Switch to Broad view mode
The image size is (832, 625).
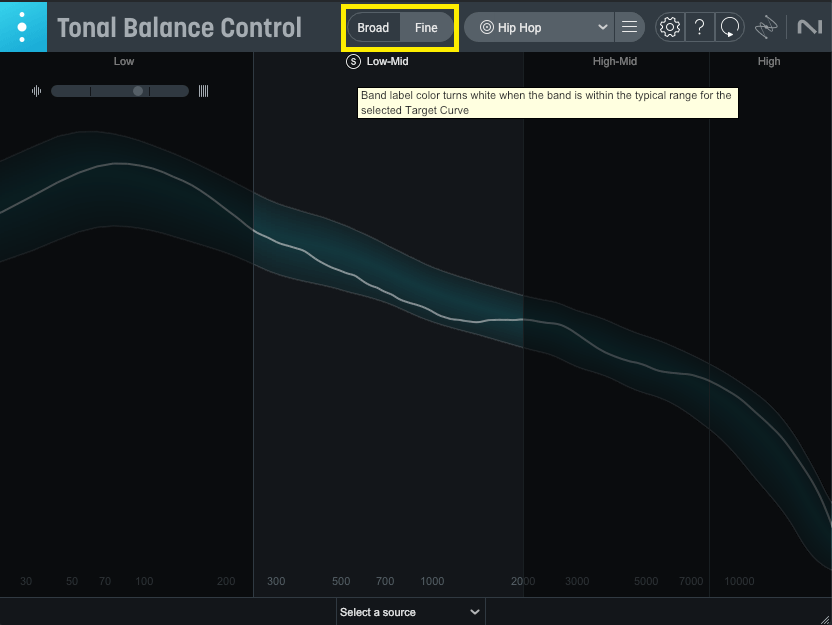coord(374,28)
